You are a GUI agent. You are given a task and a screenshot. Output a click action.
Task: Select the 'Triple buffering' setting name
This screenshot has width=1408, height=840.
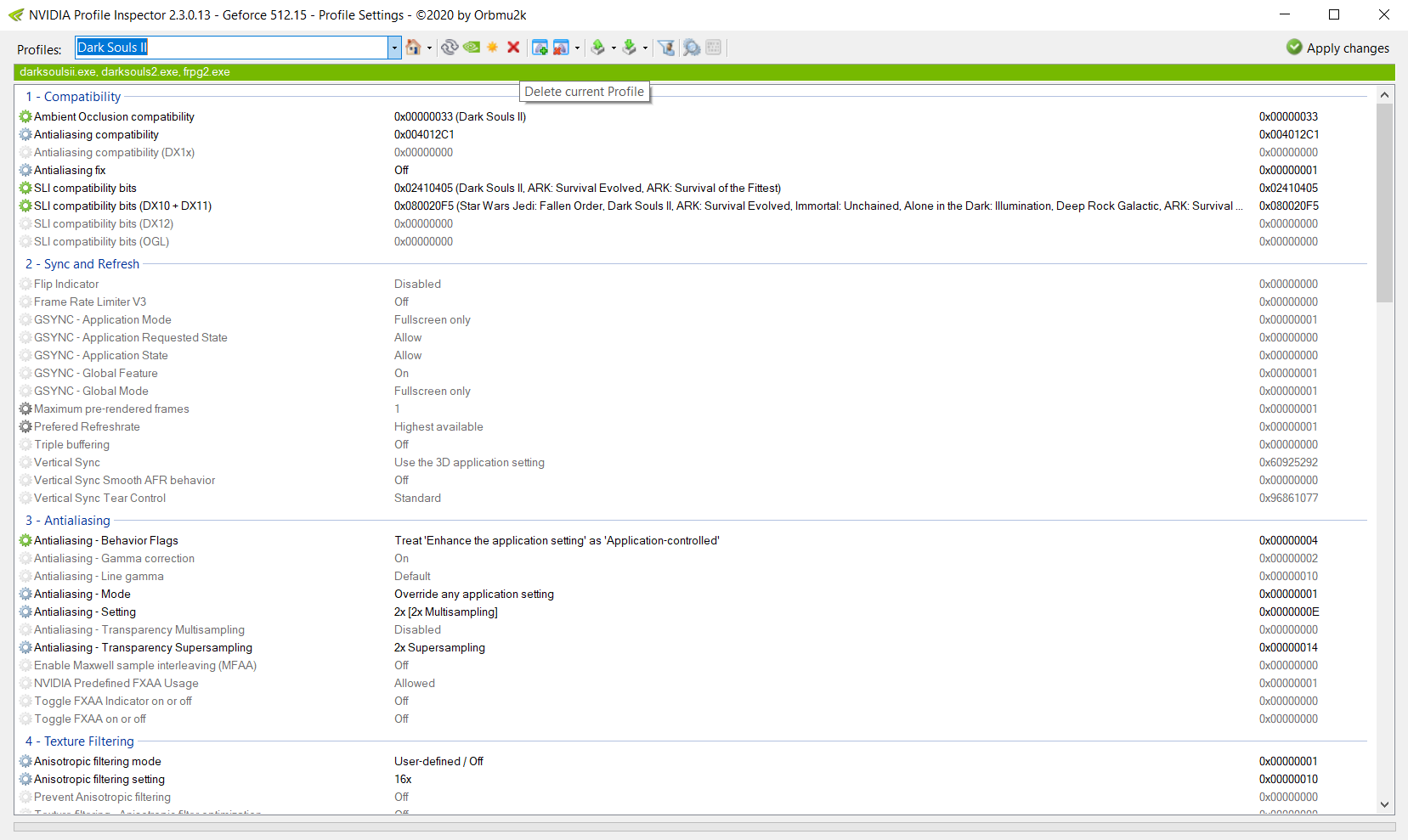pos(71,444)
